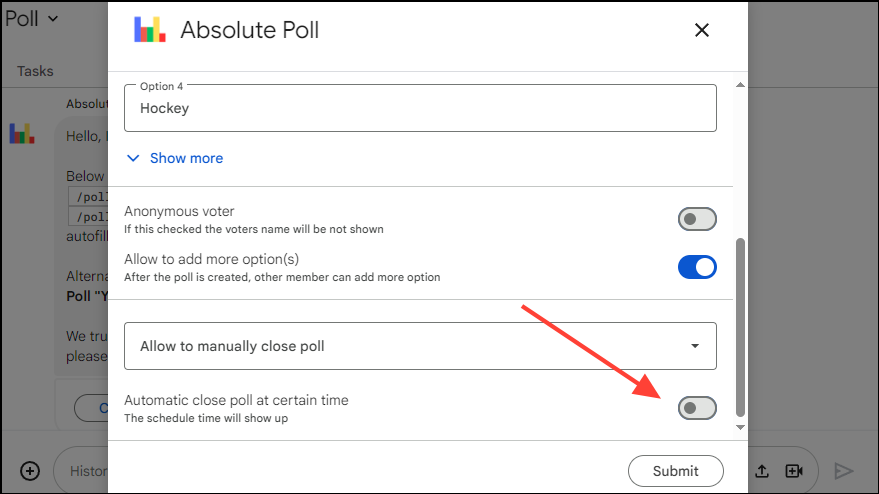Click the scroll down arrow of dialog scrollbar
The image size is (879, 494).
pyautogui.click(x=740, y=427)
